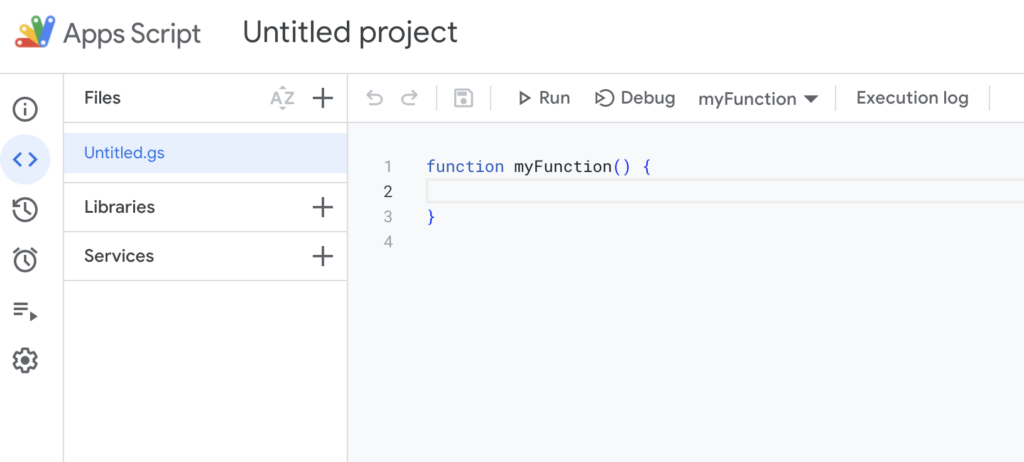Add a library with plus icon
Image resolution: width=1024 pixels, height=462 pixels.
323,207
